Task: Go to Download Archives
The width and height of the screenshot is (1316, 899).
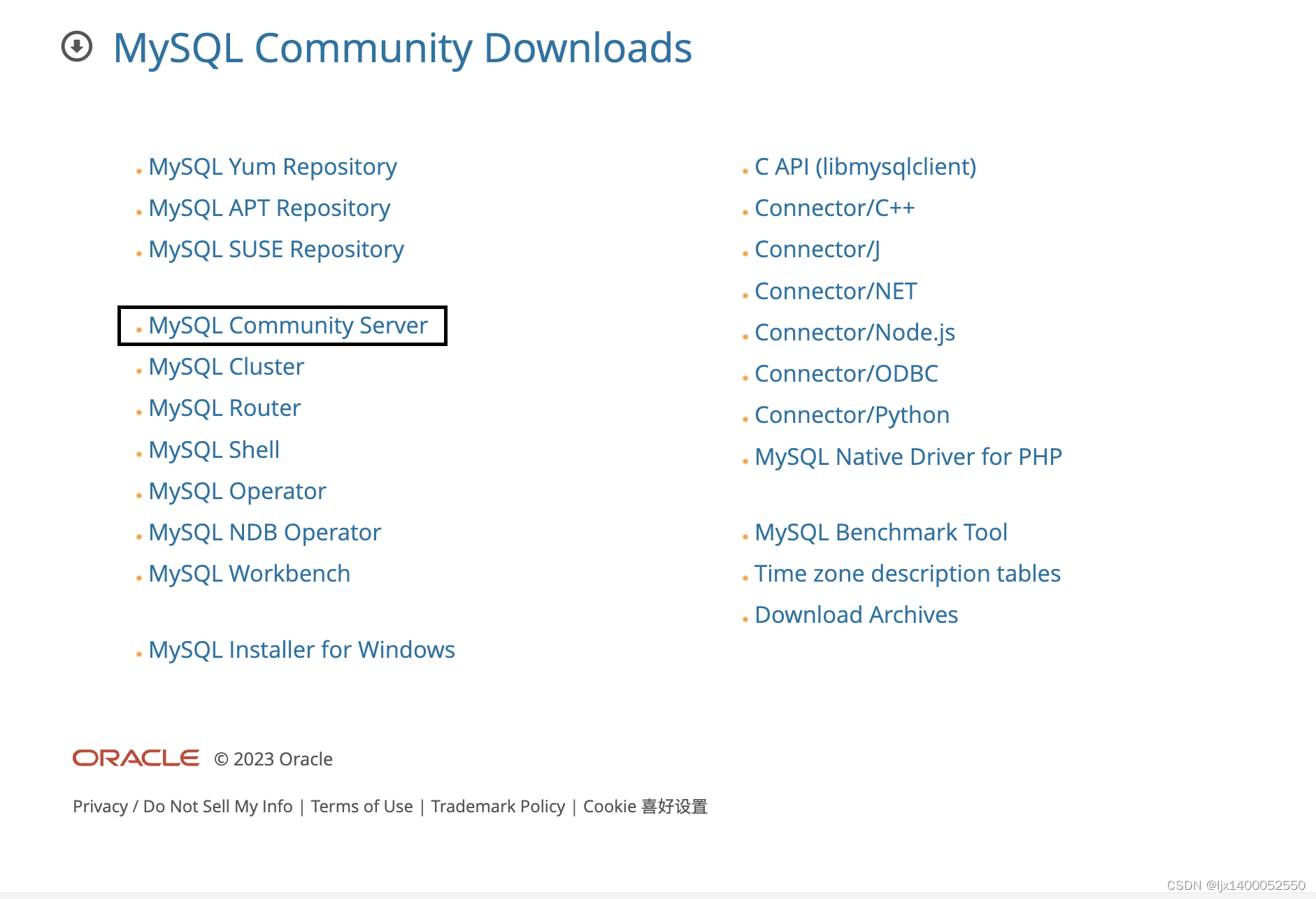Action: [856, 615]
